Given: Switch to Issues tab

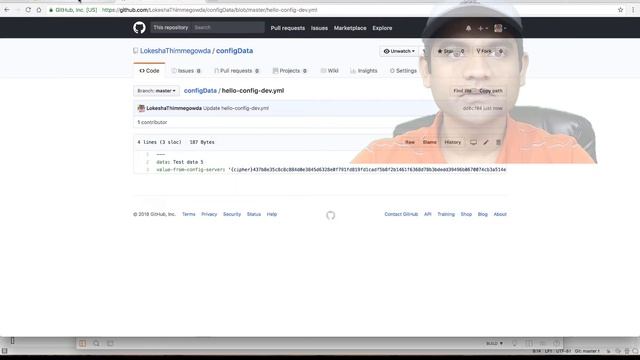Looking at the screenshot, I should point(186,71).
